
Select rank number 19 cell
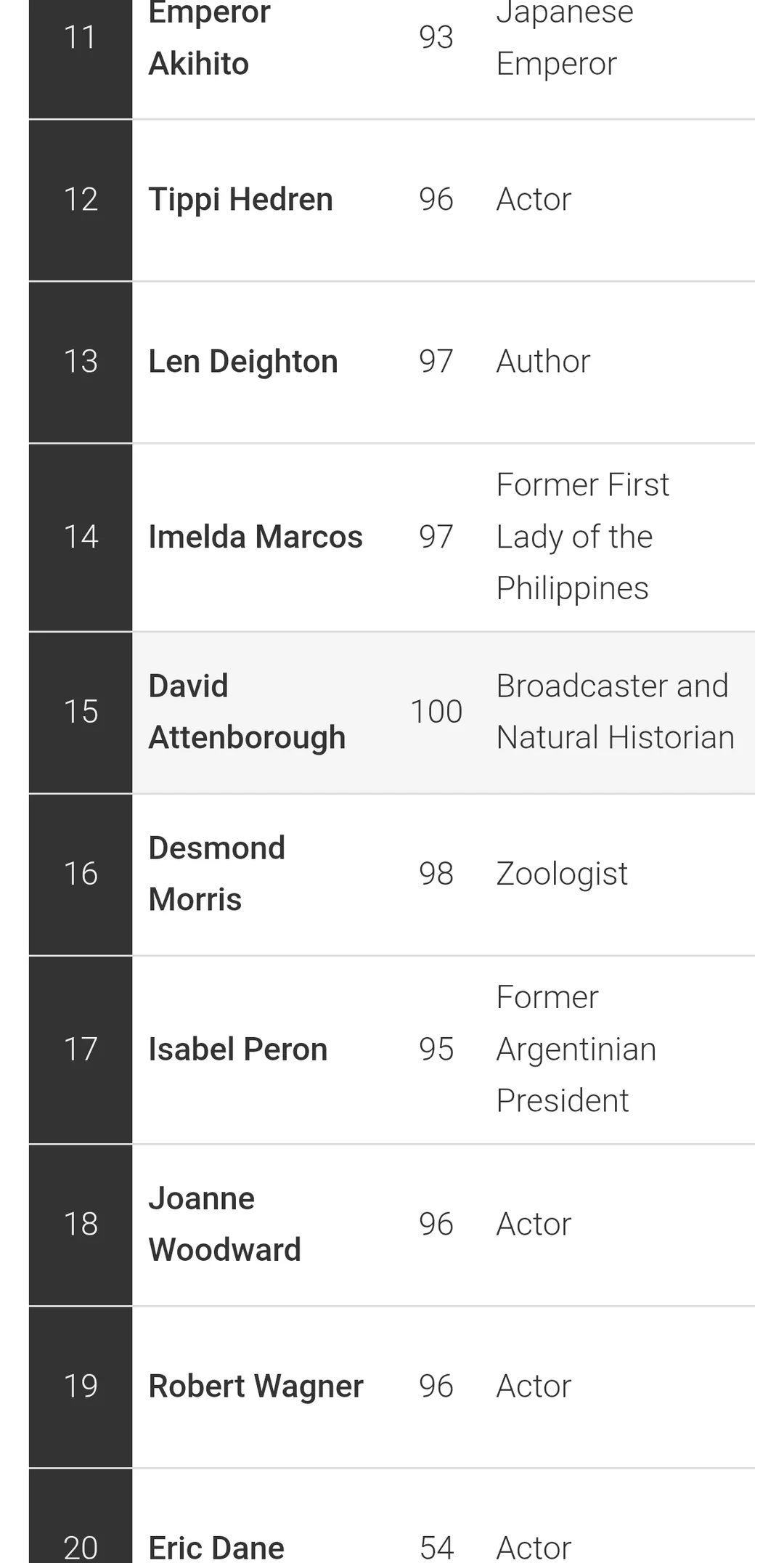tap(81, 1387)
